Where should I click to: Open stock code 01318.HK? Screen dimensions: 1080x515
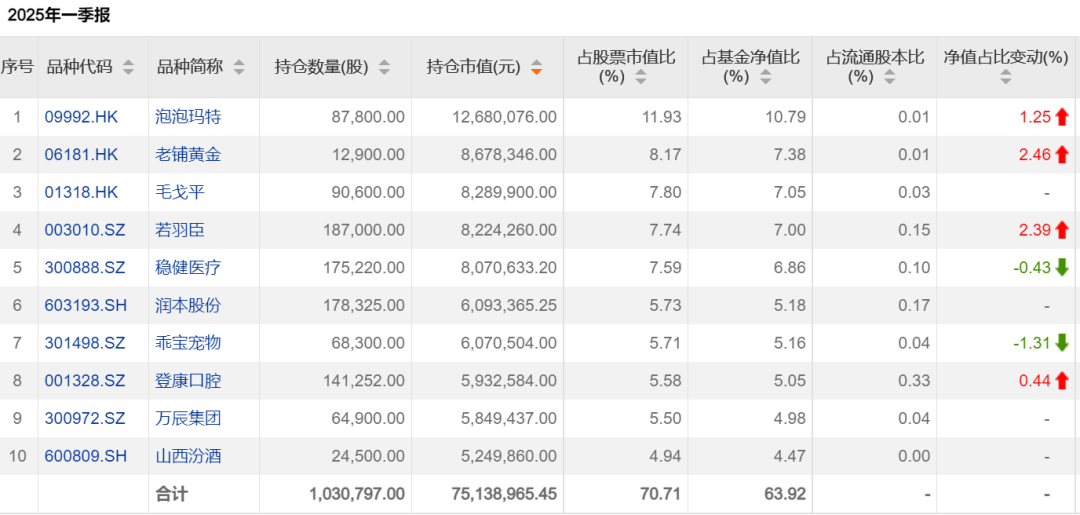(x=81, y=192)
